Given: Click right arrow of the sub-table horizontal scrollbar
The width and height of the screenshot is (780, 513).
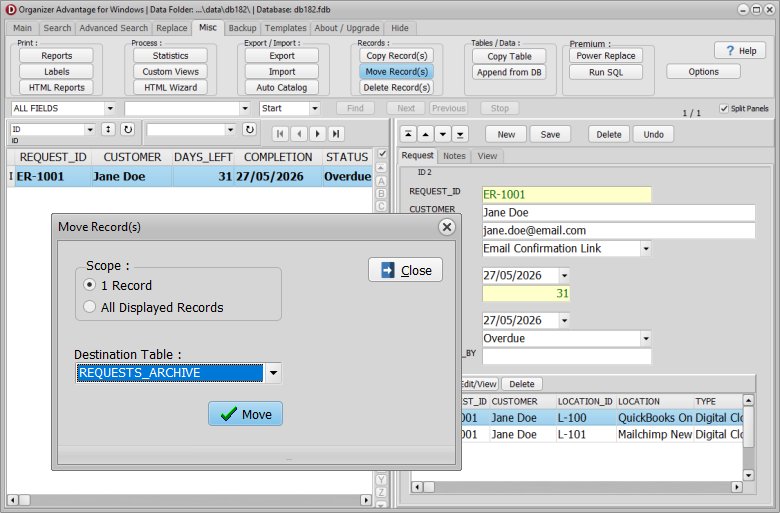Looking at the screenshot, I should click(x=736, y=487).
